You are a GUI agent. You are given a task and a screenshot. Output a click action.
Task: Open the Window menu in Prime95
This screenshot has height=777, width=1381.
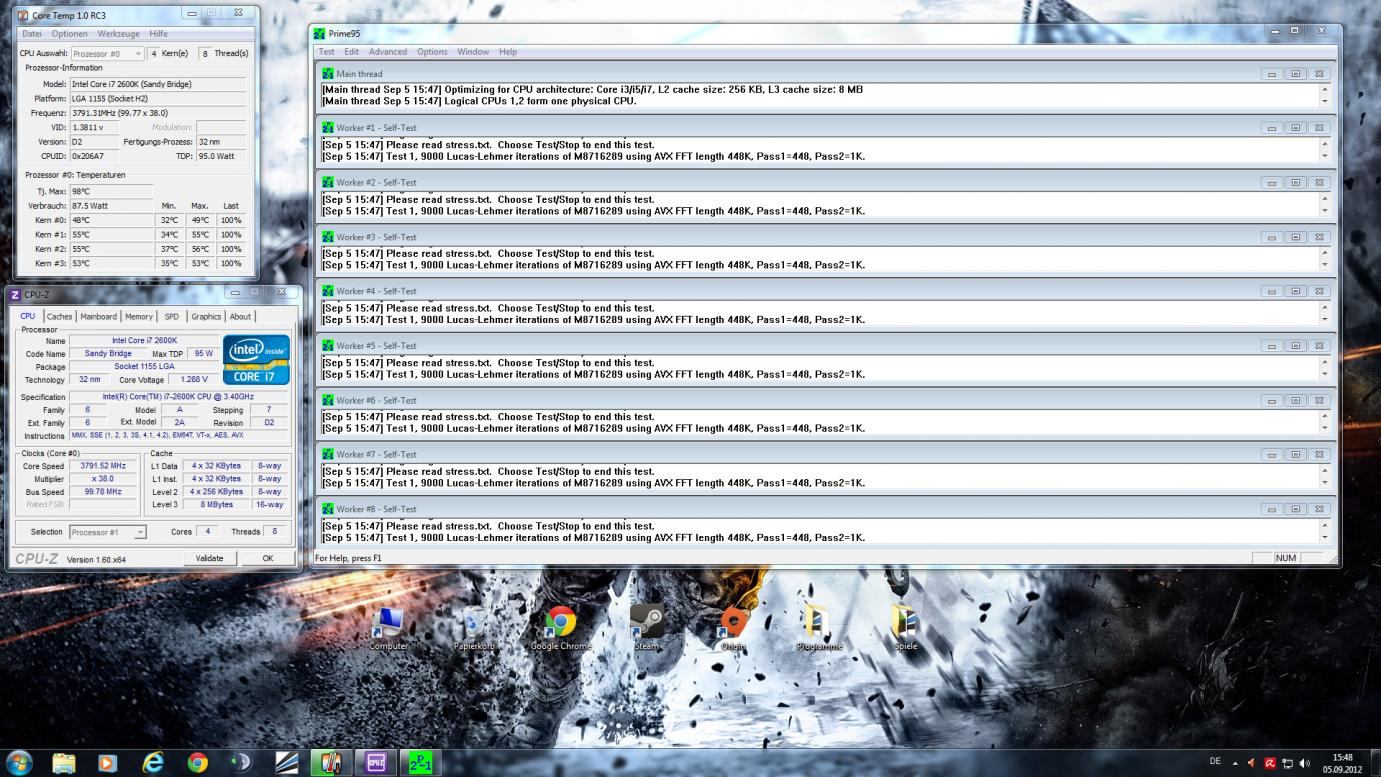tap(473, 52)
